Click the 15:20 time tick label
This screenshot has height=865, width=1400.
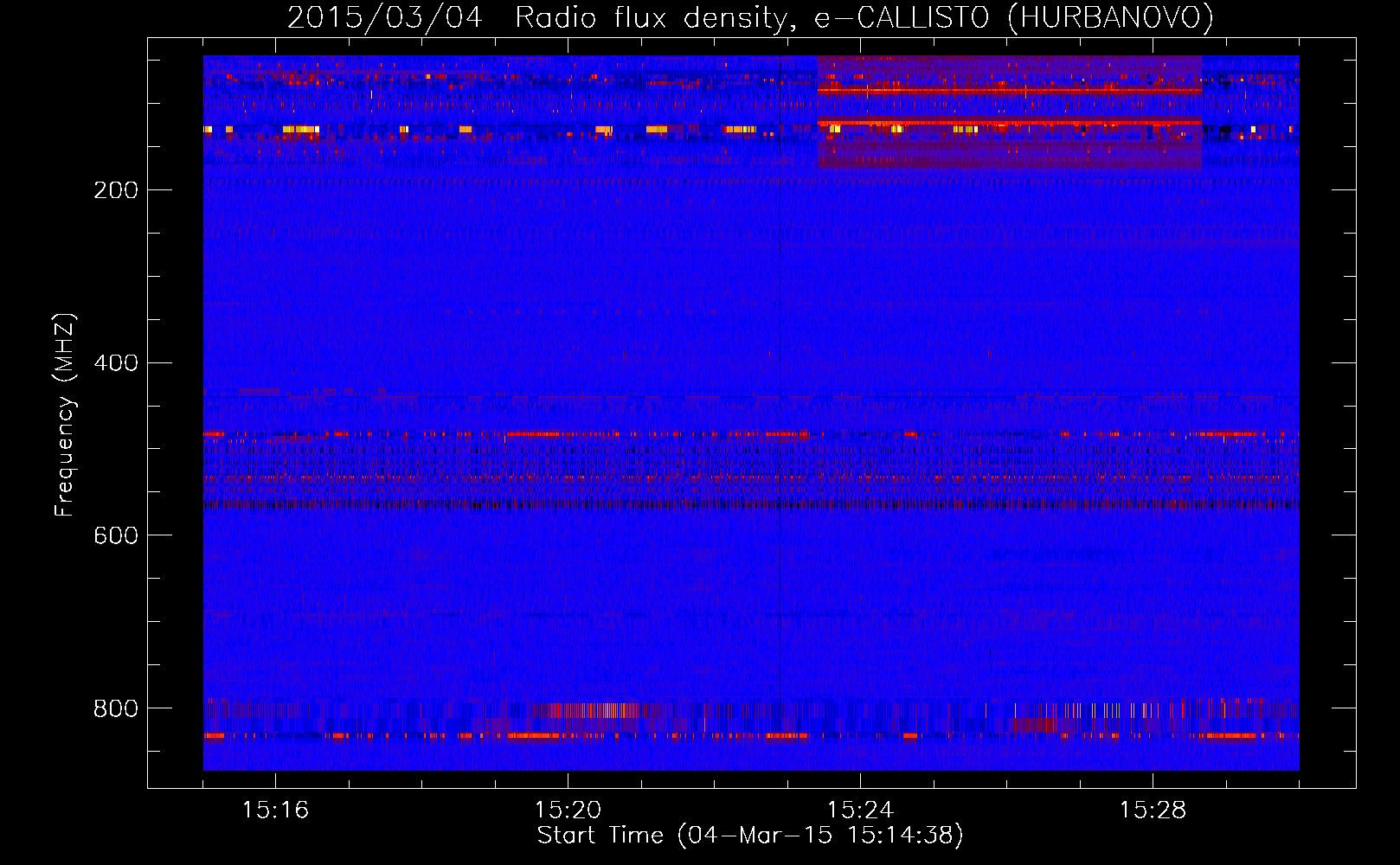[x=568, y=811]
